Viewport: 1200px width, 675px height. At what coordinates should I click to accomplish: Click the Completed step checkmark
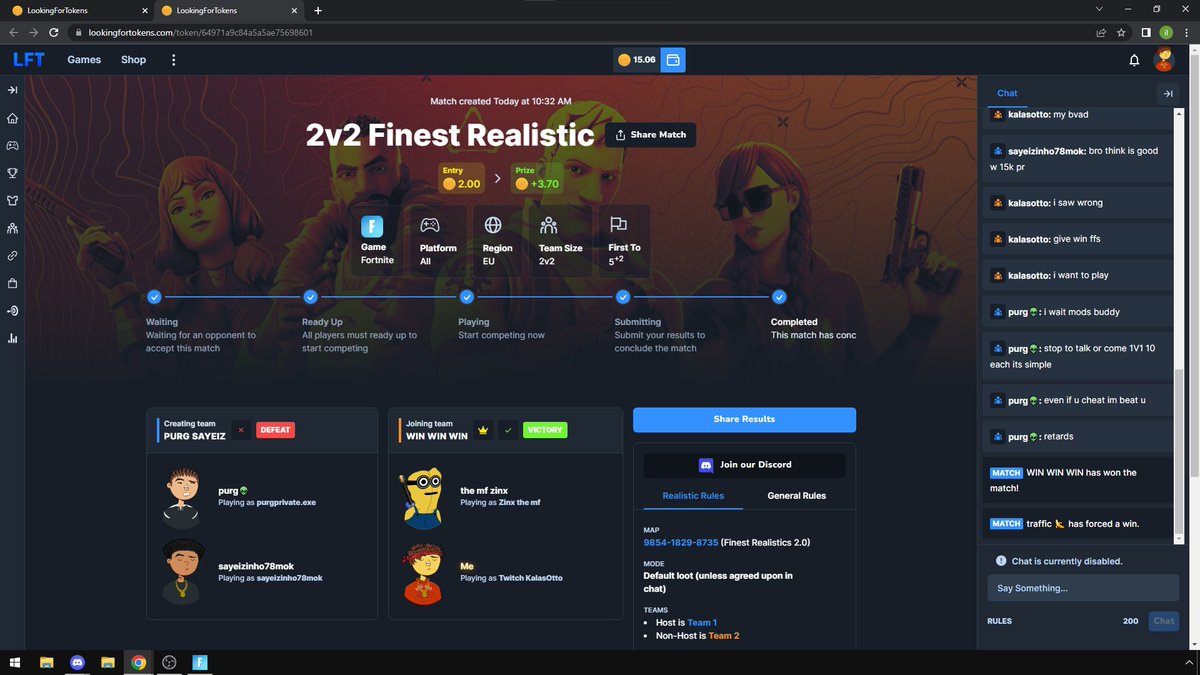click(x=779, y=297)
